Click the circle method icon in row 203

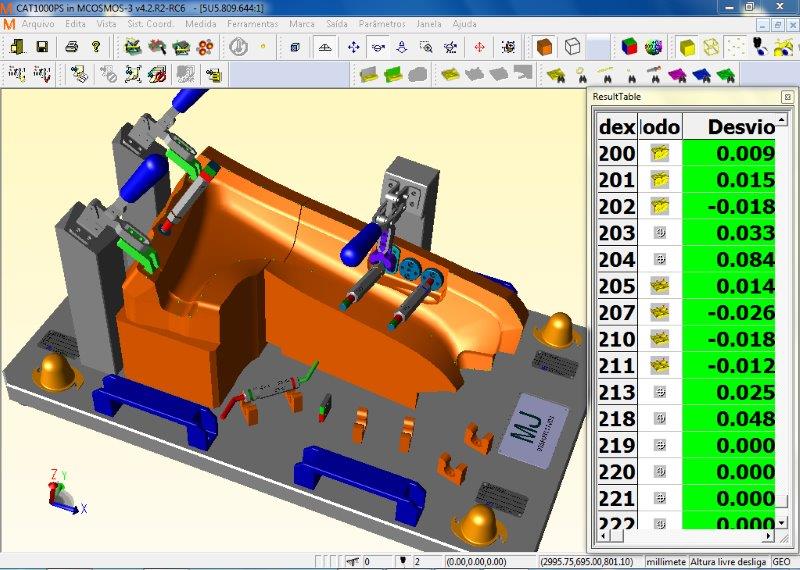(660, 233)
